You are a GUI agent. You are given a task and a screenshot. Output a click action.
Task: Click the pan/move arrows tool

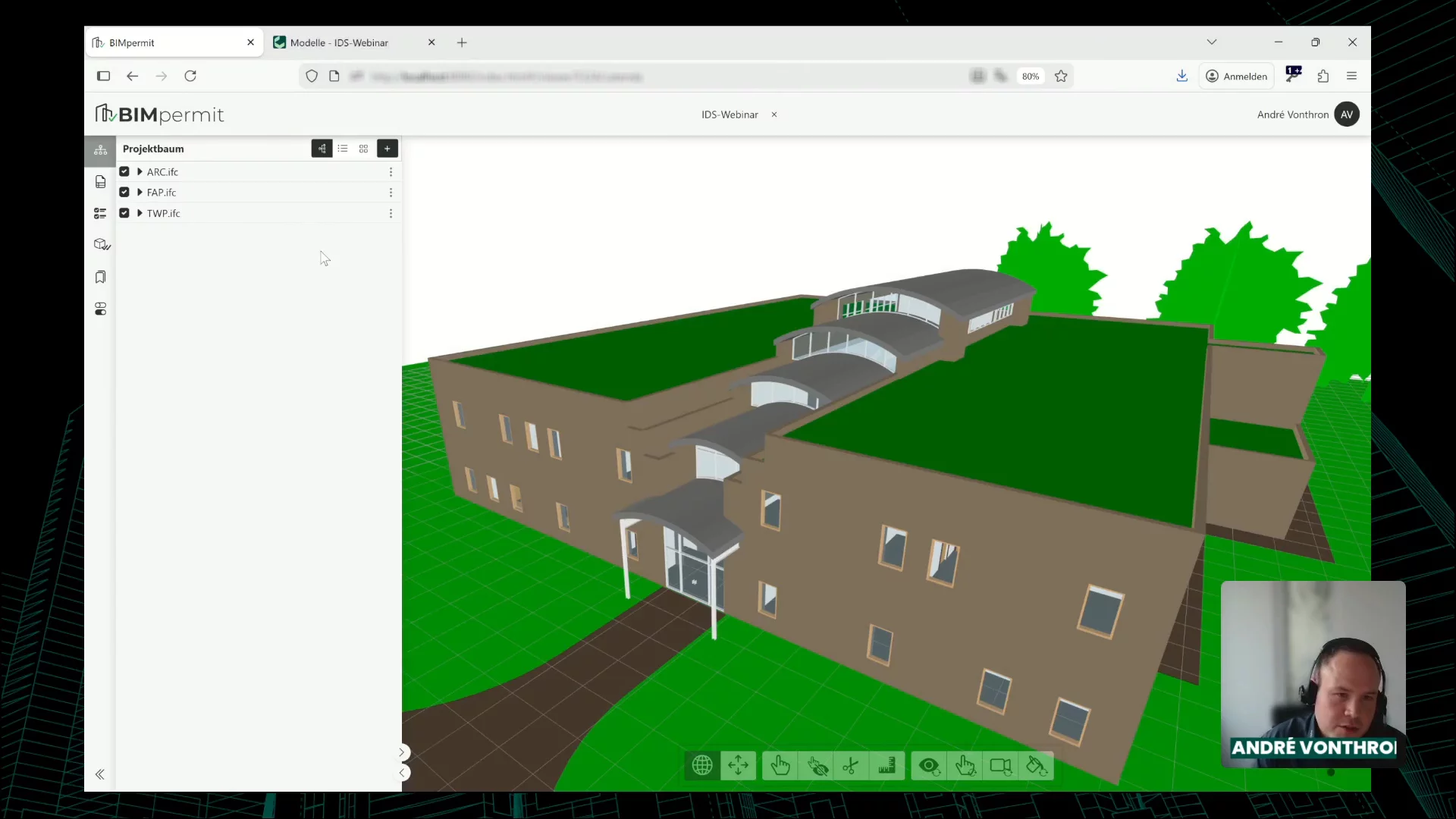tap(738, 766)
